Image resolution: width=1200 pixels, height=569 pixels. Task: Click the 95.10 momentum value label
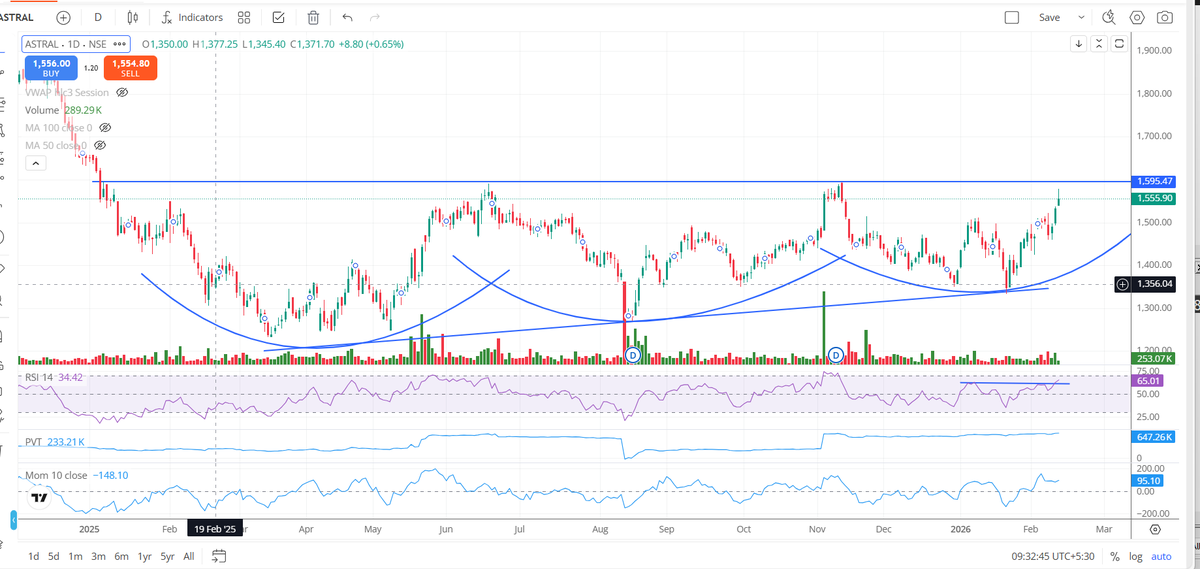(1149, 480)
